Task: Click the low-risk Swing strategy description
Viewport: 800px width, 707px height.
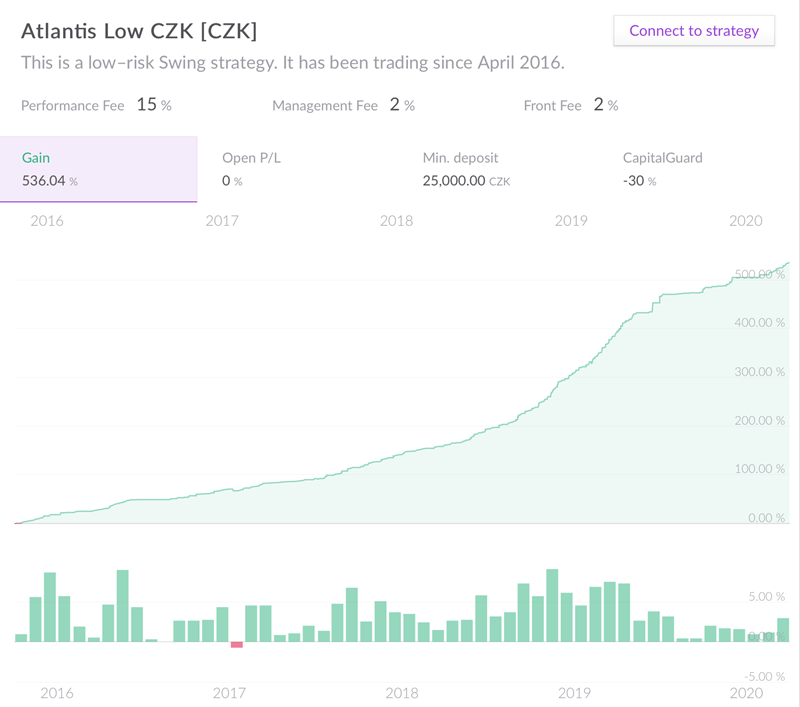Action: pos(292,63)
